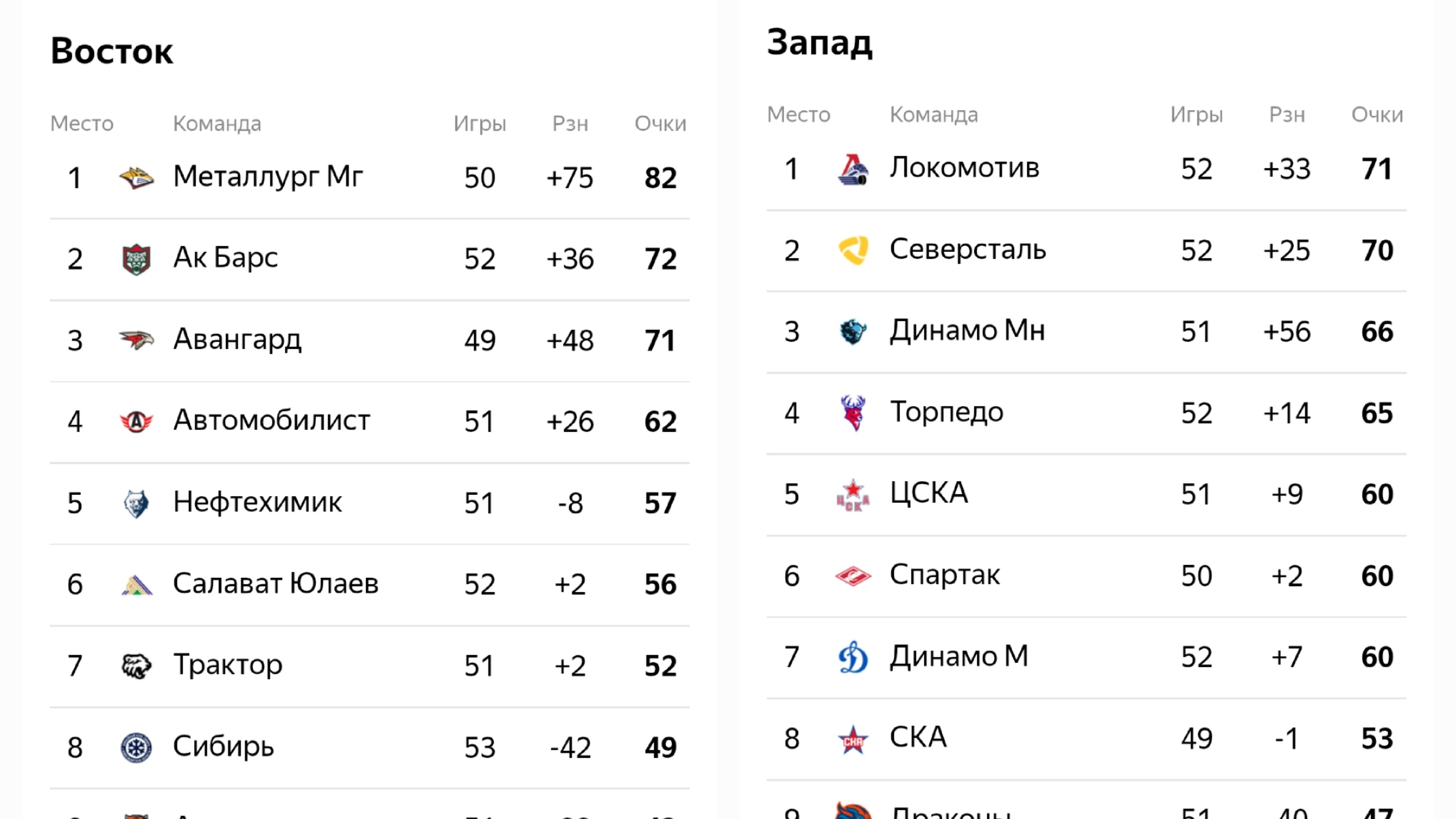
Task: Open the Динамо Мн team link
Action: pyautogui.click(x=967, y=331)
